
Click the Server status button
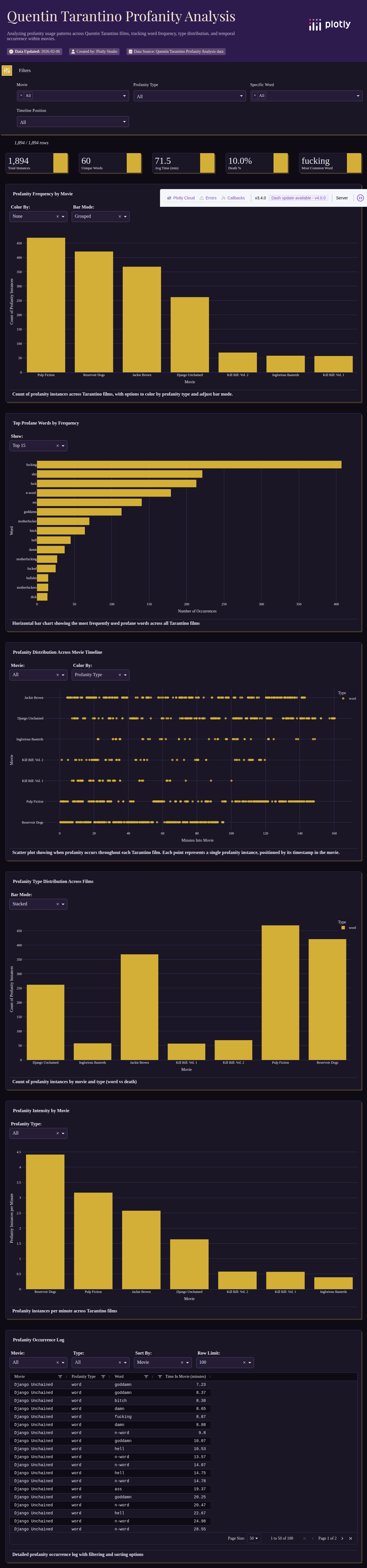click(341, 198)
